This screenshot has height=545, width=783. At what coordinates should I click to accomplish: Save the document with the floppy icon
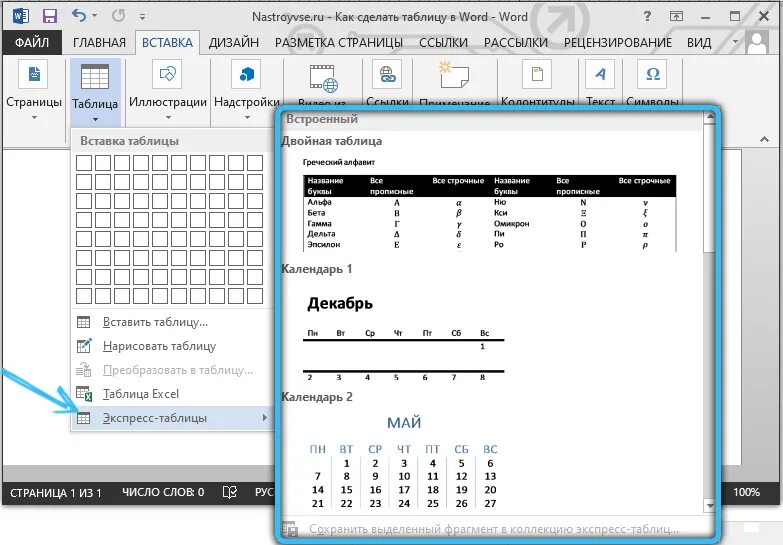pos(49,16)
